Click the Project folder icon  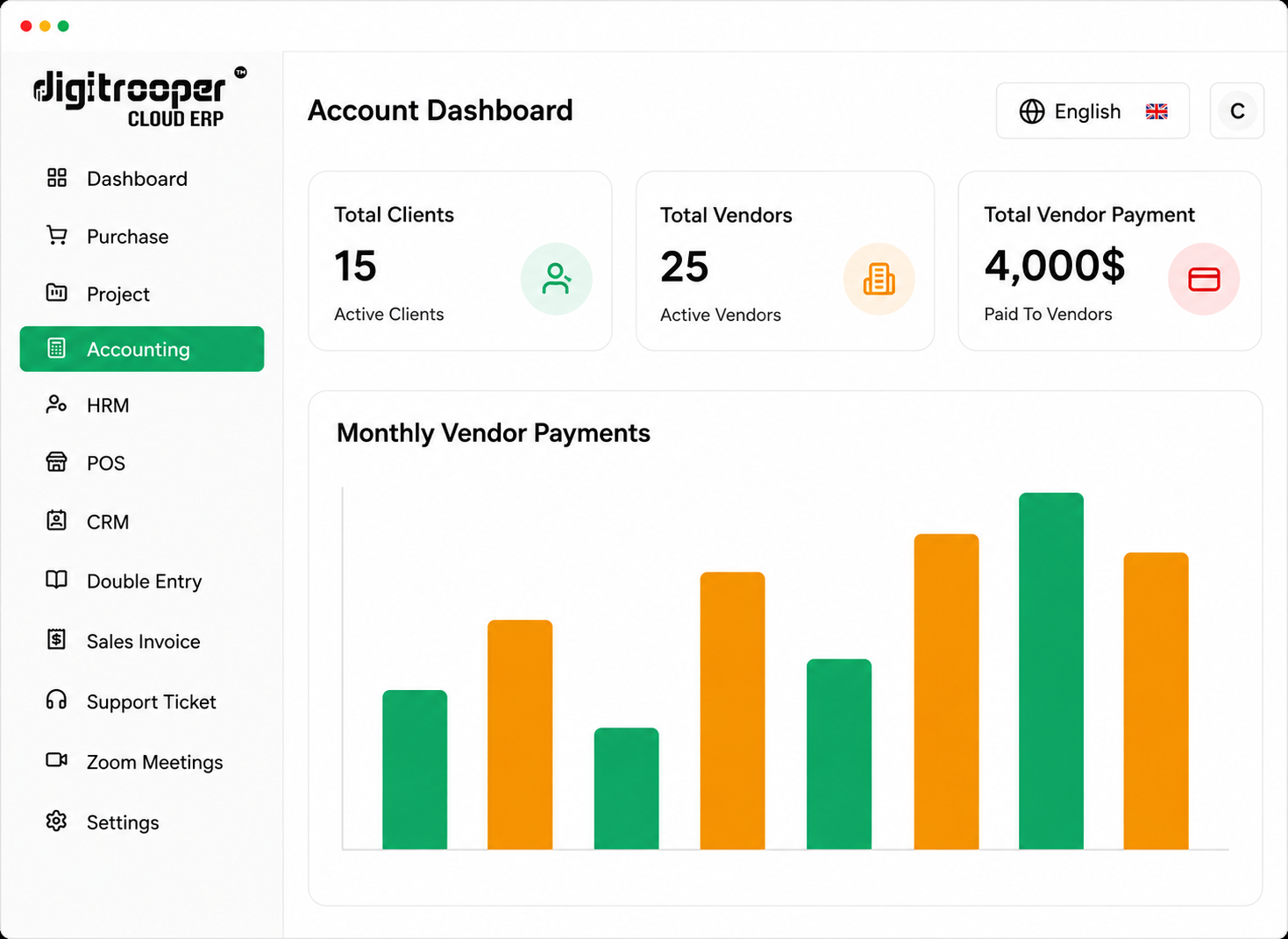57,293
